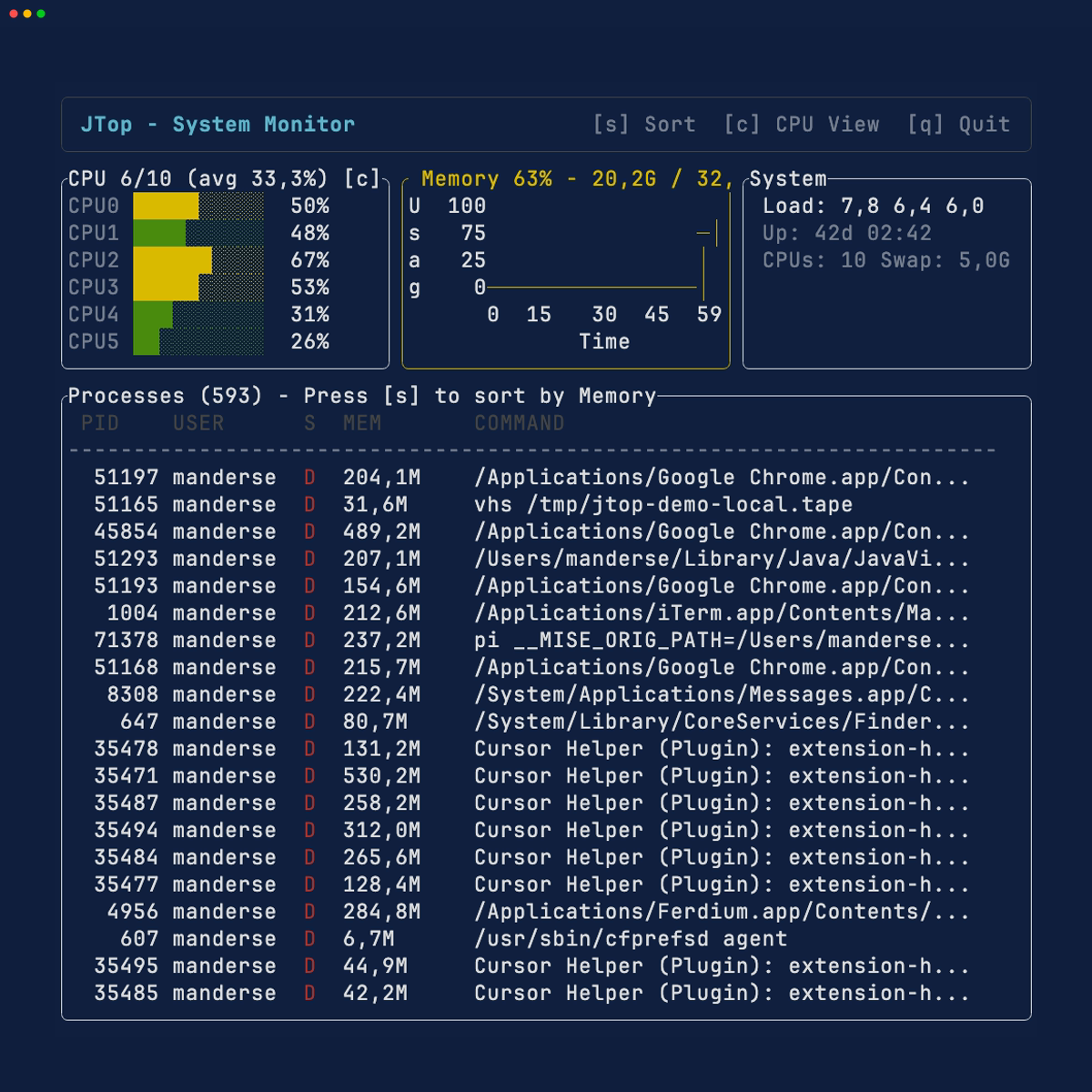Select Cursor Helper row with PID 35477
1092x1092 pixels.
[x=532, y=885]
